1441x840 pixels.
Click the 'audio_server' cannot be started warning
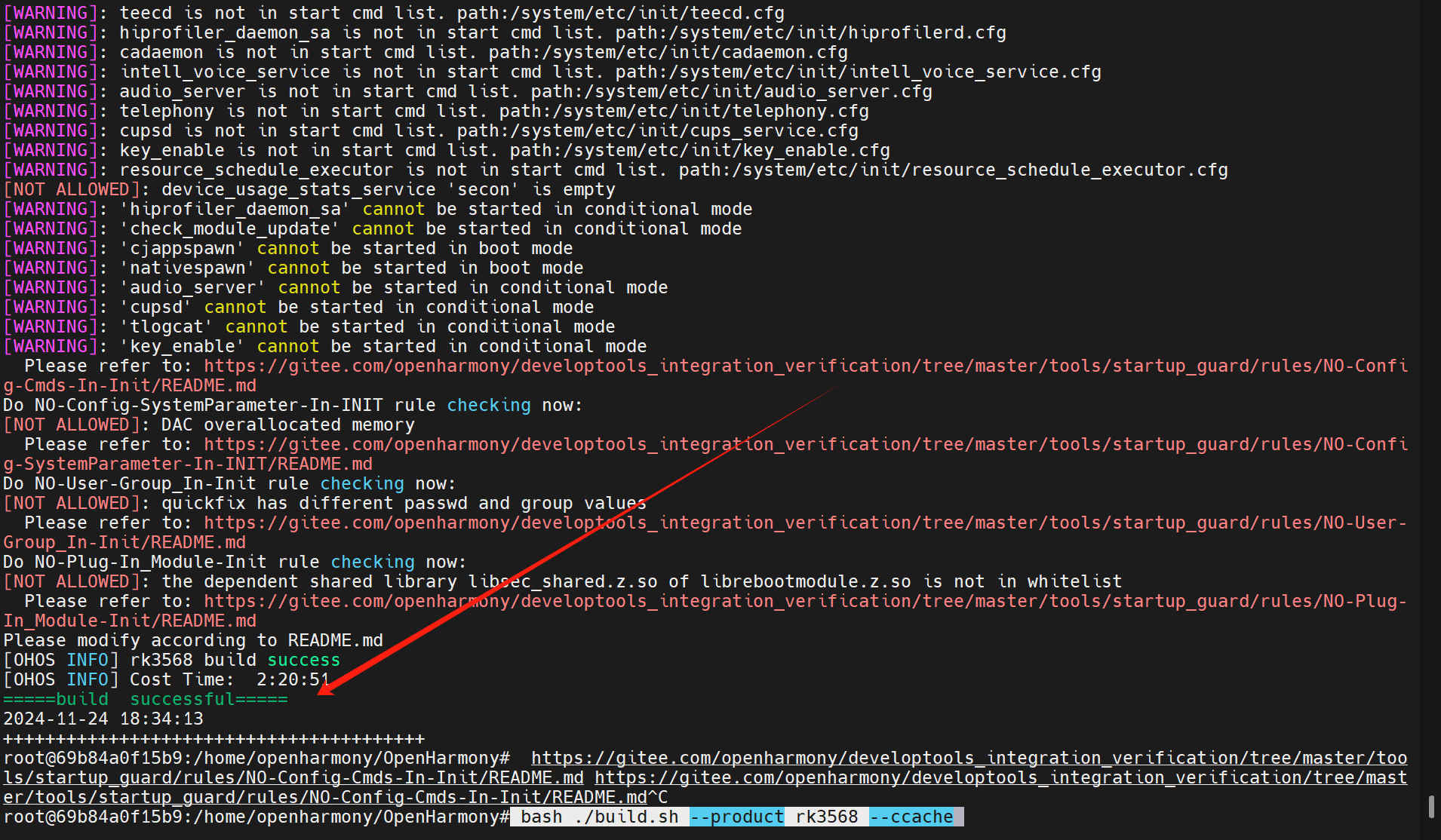[x=336, y=288]
